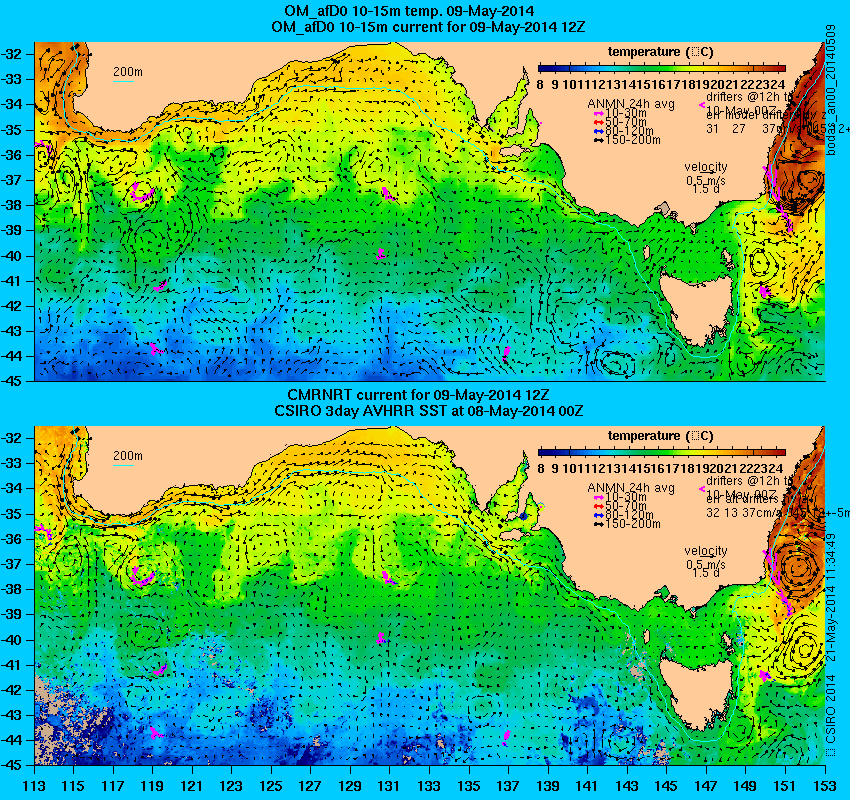Click the bottom panel temperature colorbar
The image size is (850, 800).
pyautogui.click(x=661, y=452)
